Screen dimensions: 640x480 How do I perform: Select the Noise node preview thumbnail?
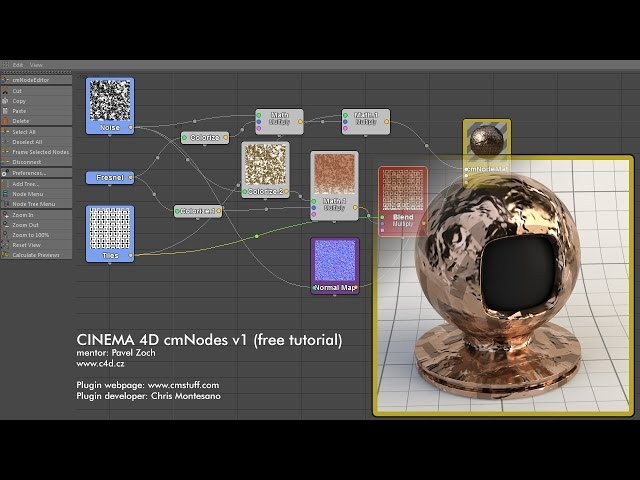[x=110, y=101]
